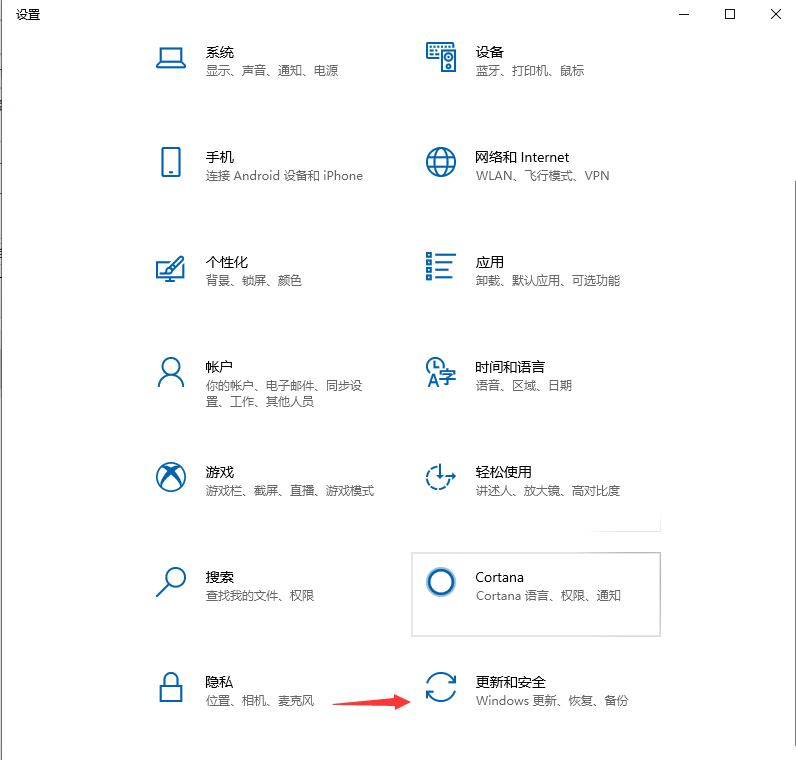The height and width of the screenshot is (760, 796).
Task: Click the text 位置、相机、麦克风
Action: click(259, 701)
